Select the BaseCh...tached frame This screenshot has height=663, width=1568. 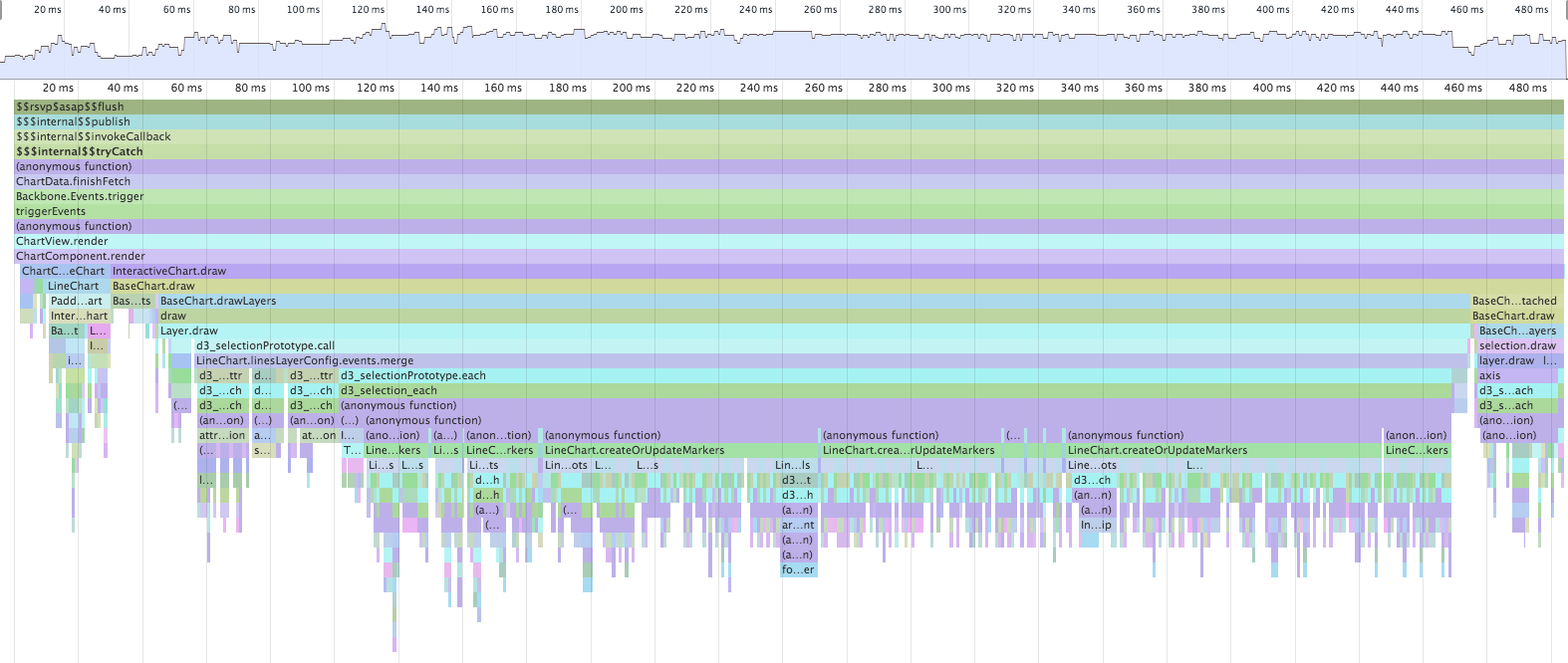tap(1513, 301)
